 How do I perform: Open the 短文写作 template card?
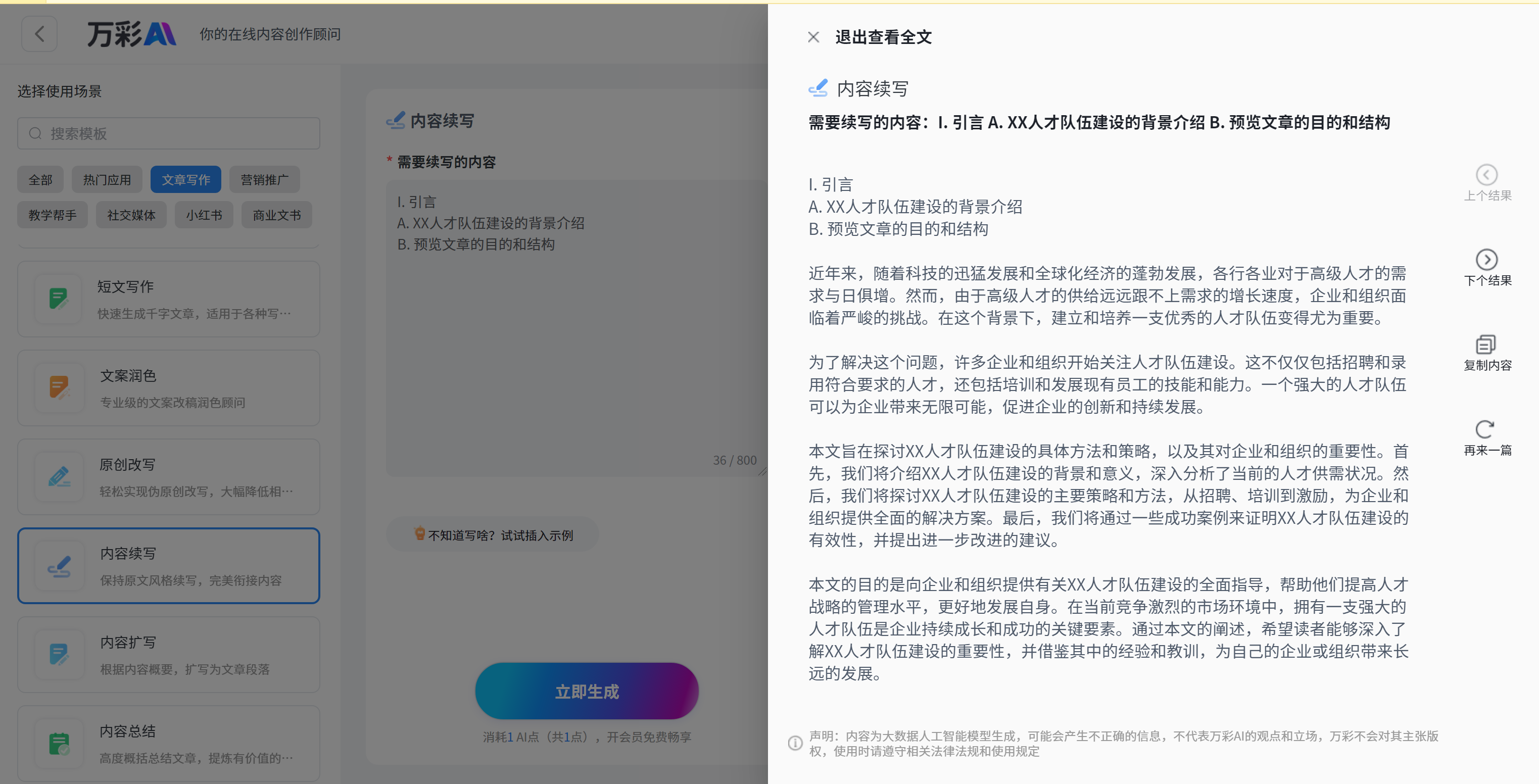coord(168,299)
